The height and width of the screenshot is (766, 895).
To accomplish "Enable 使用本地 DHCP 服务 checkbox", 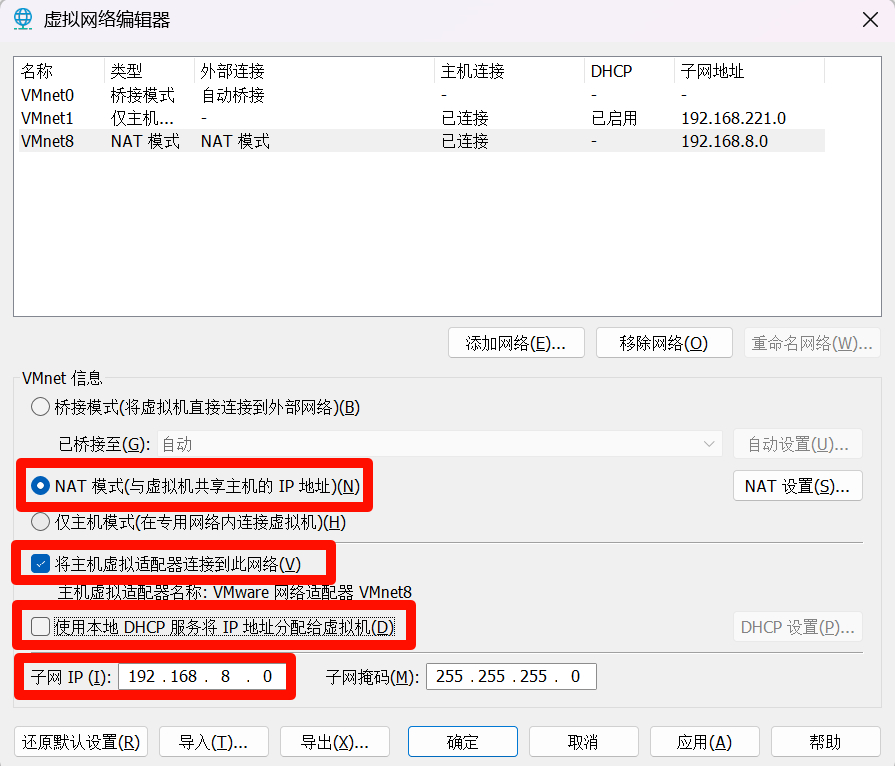I will point(40,627).
